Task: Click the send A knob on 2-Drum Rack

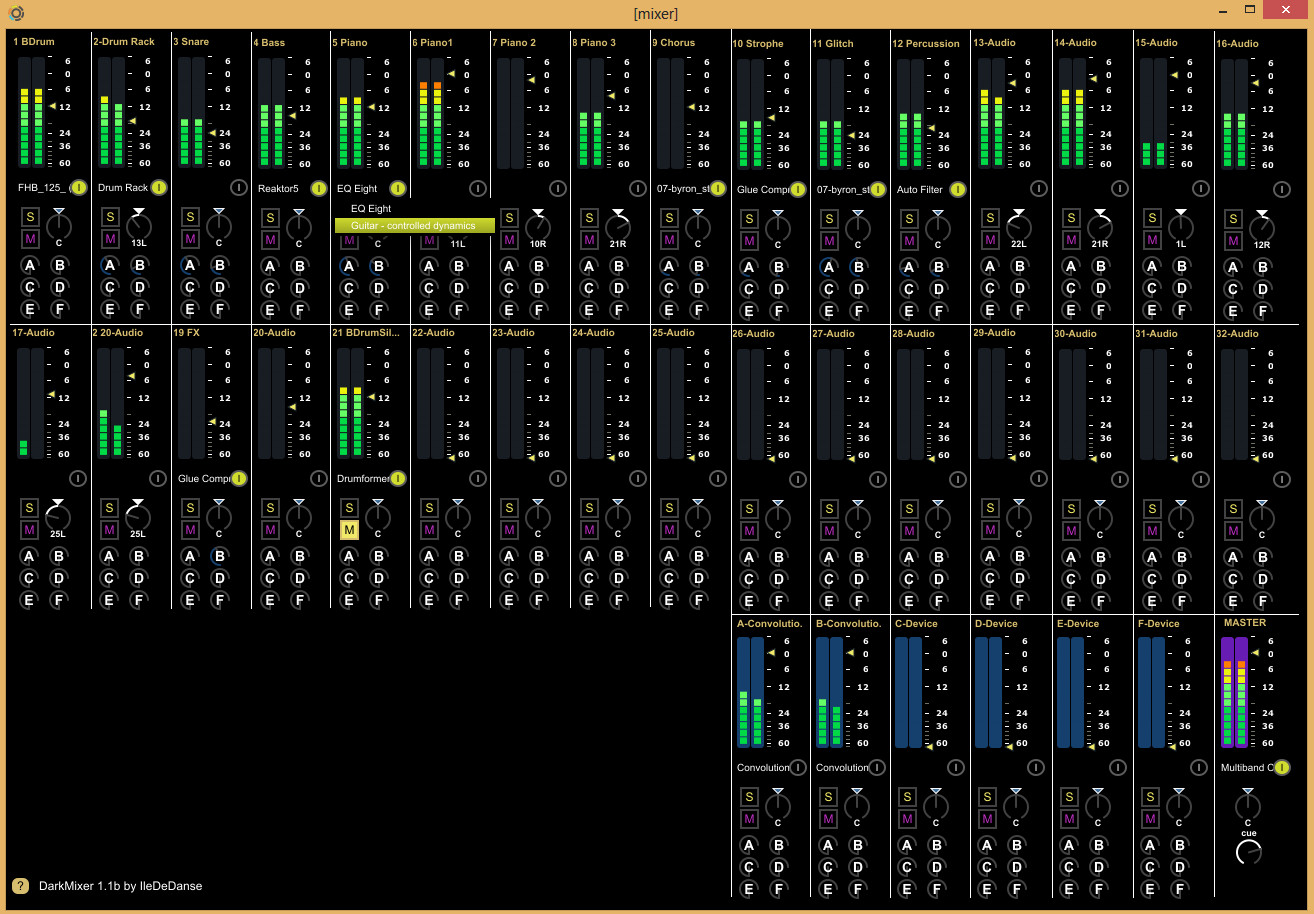Action: (x=109, y=265)
